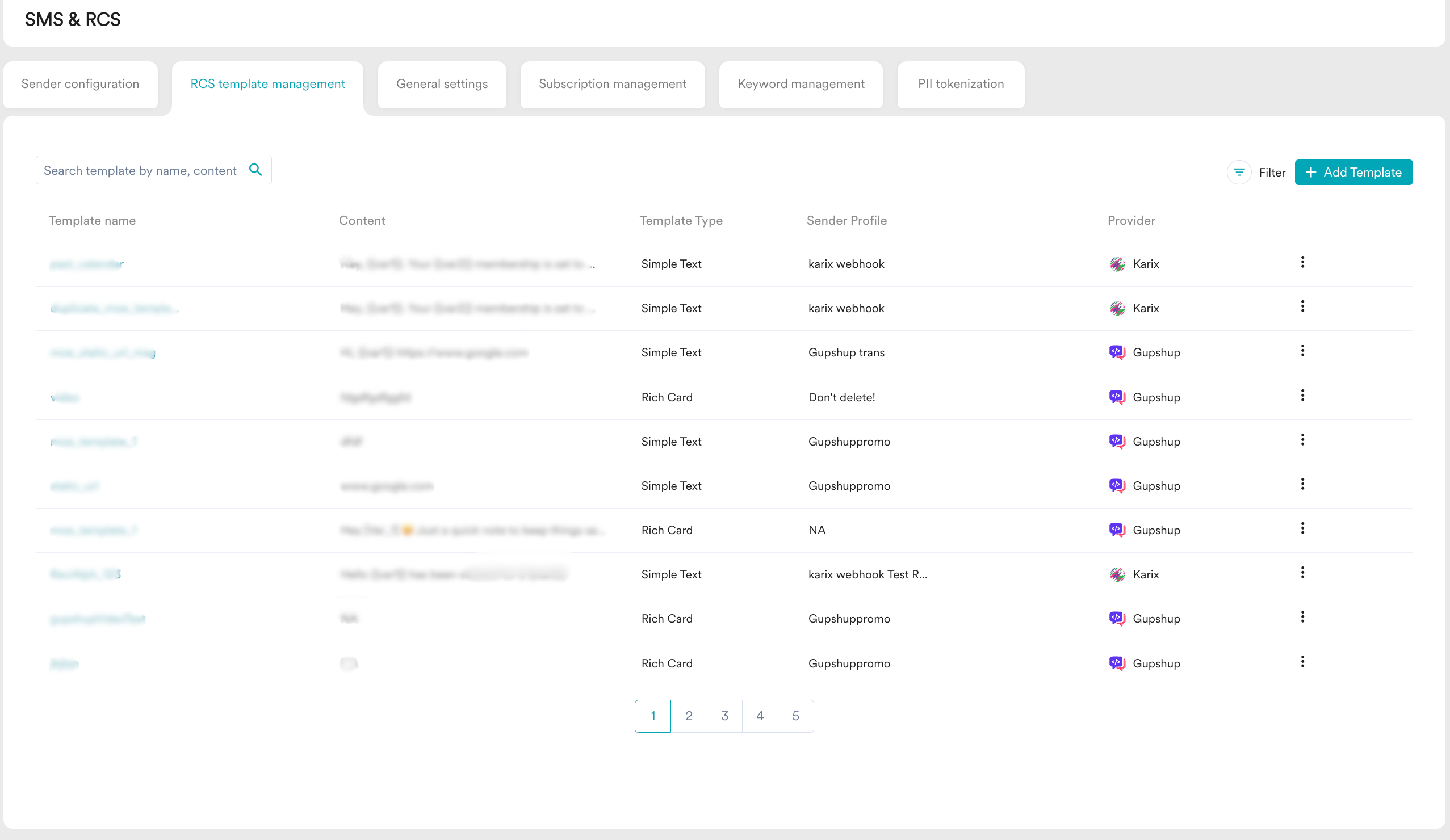Viewport: 1450px width, 840px height.
Task: Switch to Sender configuration tab
Action: (80, 84)
